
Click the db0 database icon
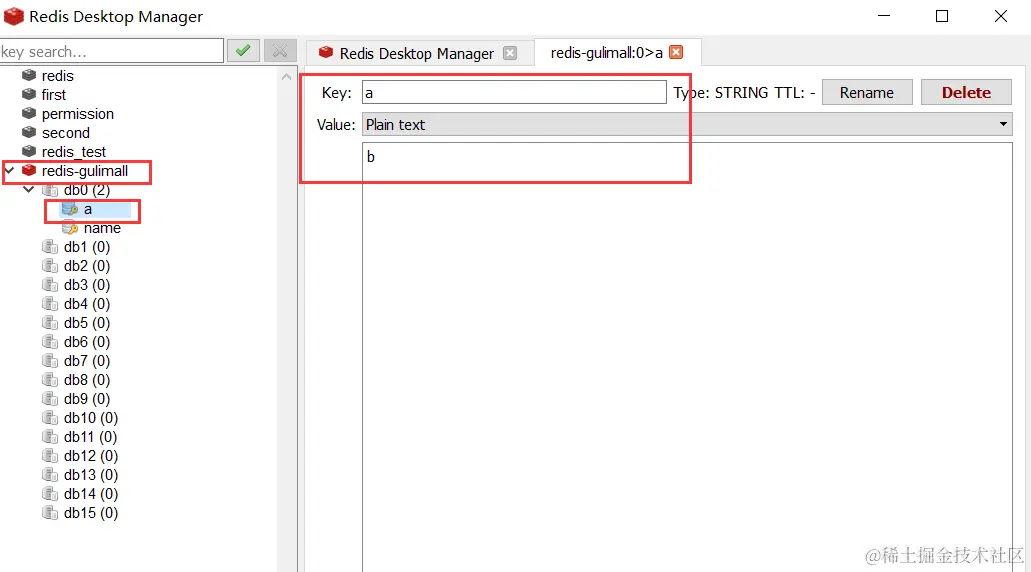tap(50, 190)
